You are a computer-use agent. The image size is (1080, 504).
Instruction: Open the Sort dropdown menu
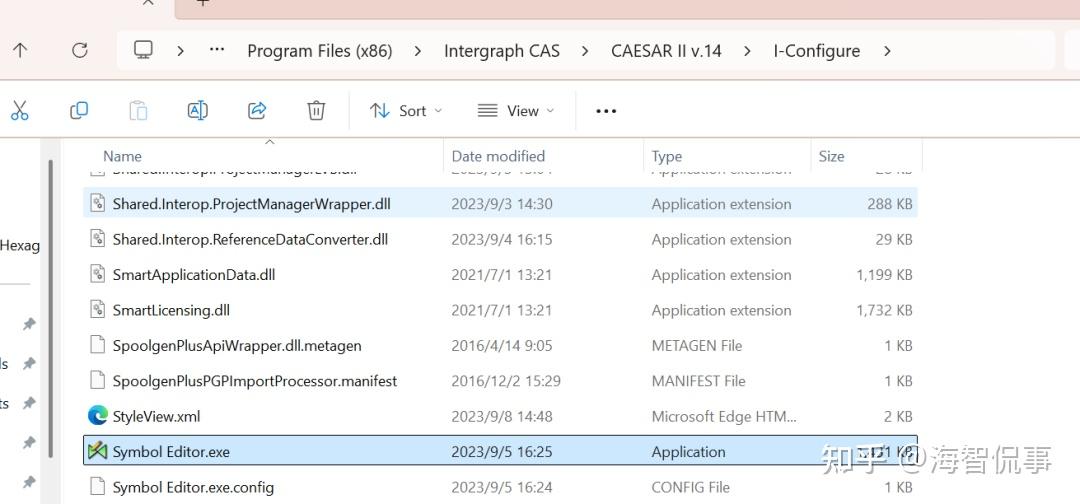coord(405,111)
